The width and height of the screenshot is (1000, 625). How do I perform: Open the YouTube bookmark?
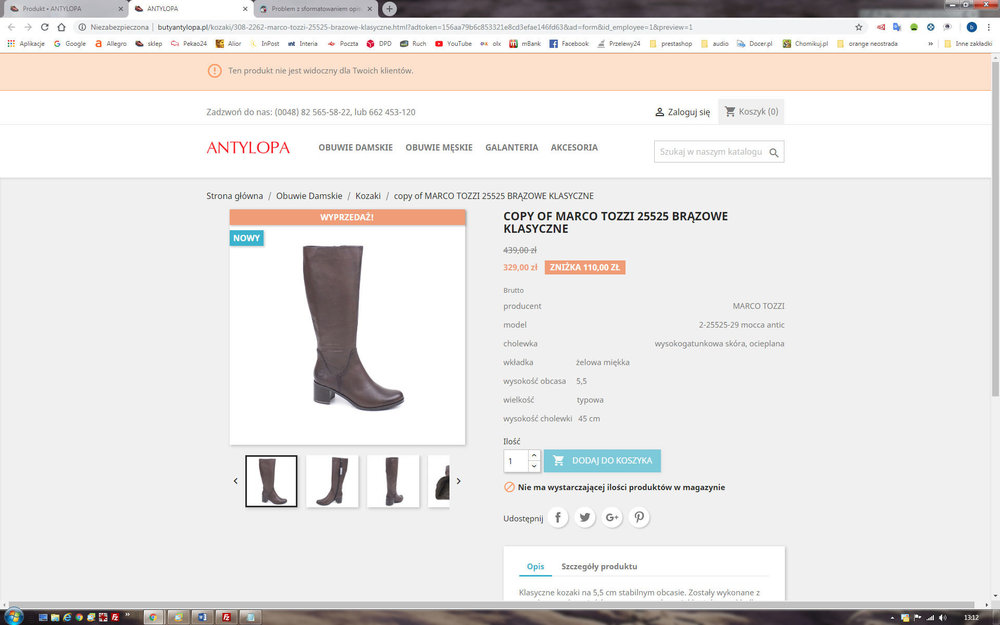(453, 43)
